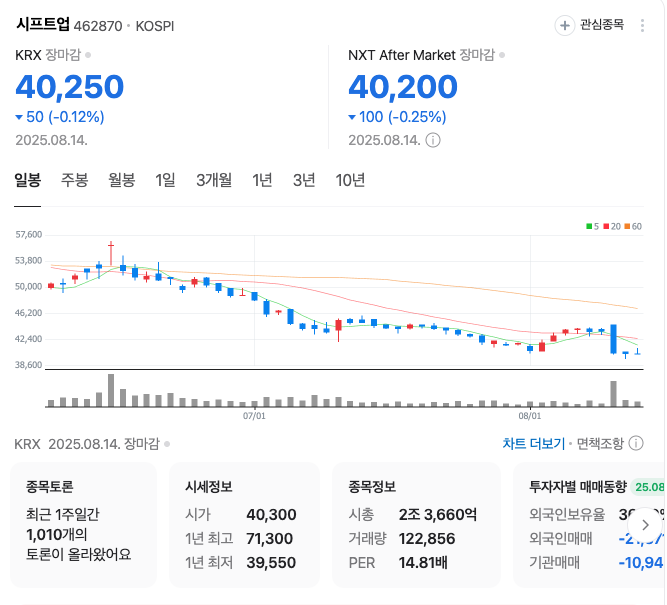Click the 거래량 value 122,856
The image size is (667, 605).
tap(427, 539)
